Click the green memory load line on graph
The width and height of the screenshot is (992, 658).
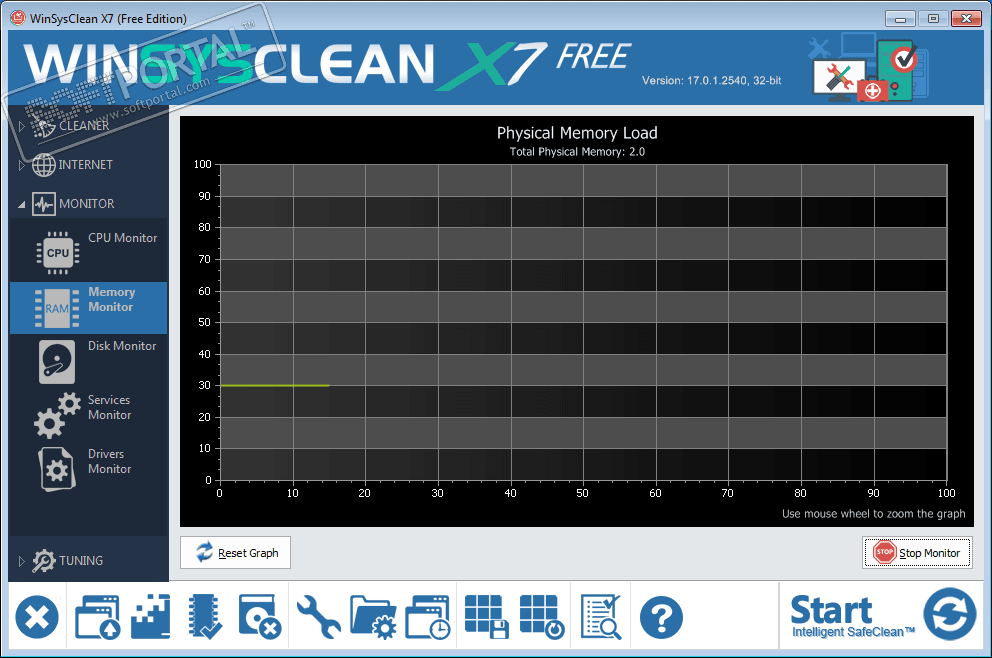pyautogui.click(x=274, y=385)
